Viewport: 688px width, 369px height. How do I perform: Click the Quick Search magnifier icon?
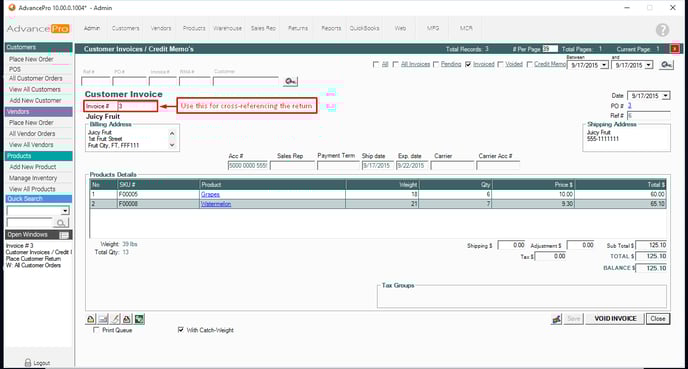pos(61,223)
